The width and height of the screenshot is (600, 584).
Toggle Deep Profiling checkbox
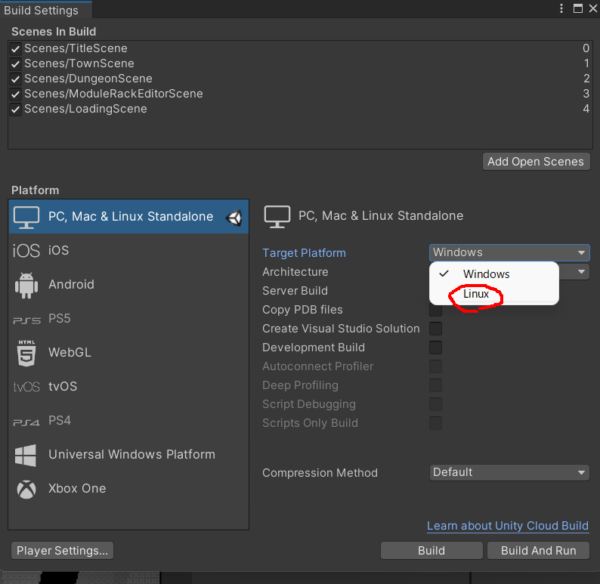[x=435, y=385]
